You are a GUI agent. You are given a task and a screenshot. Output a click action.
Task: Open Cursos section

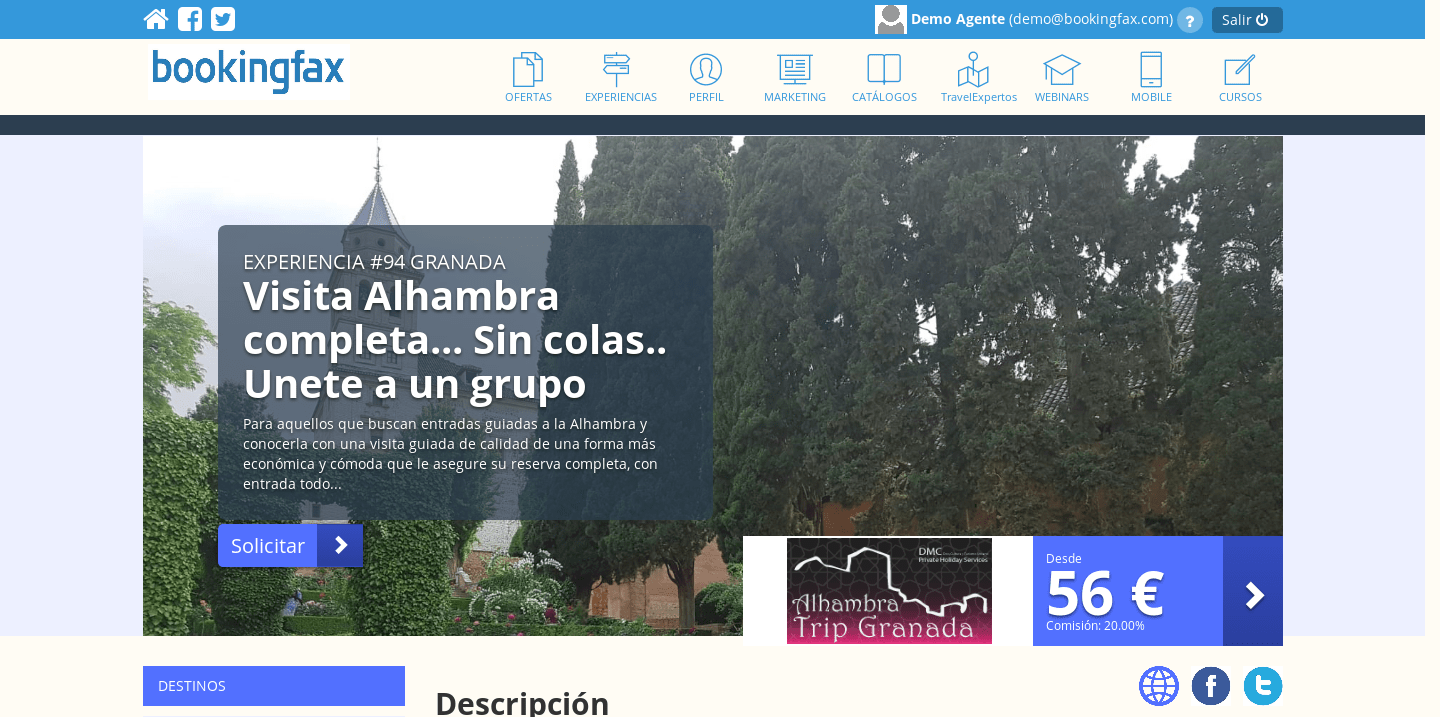tap(1240, 78)
